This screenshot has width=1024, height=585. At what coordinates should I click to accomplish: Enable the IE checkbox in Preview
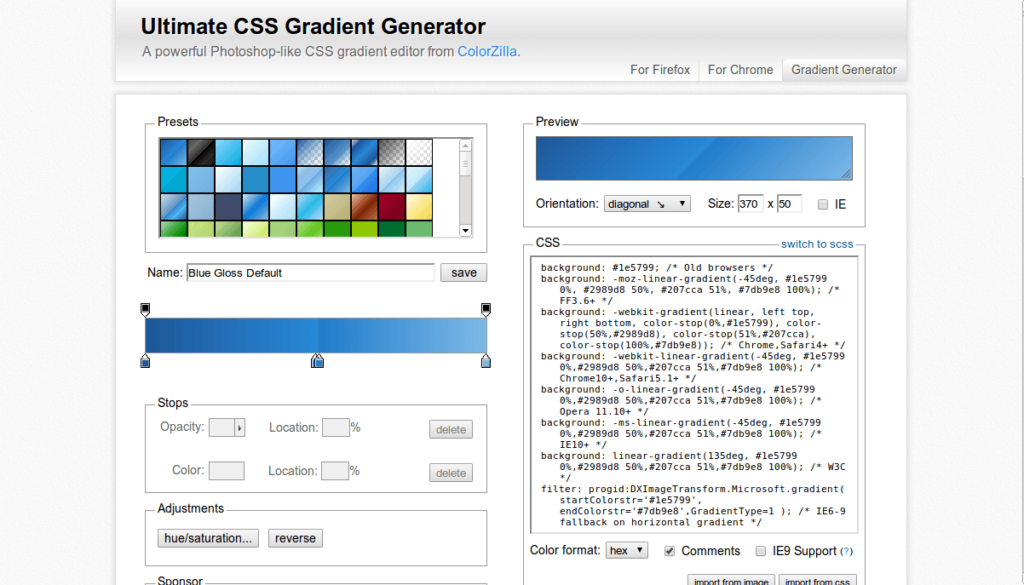[823, 204]
